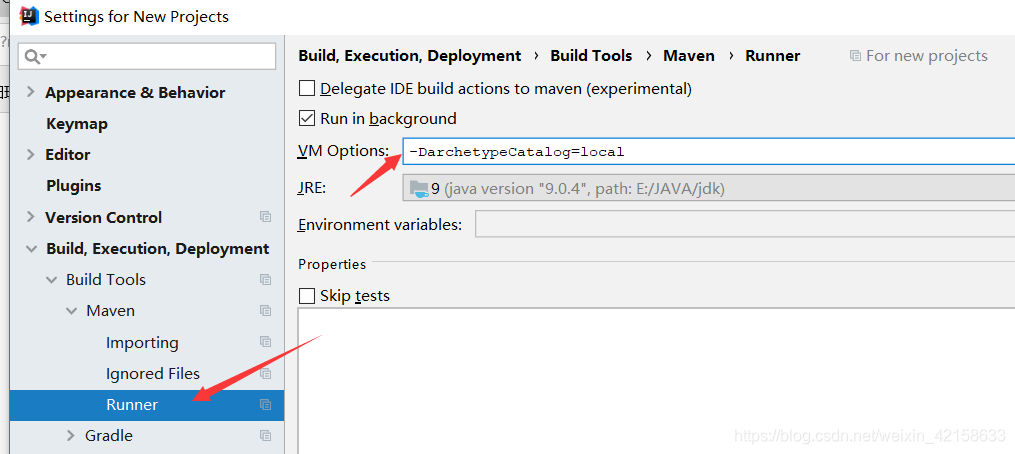Collapse the Build Tools node arrow
Screen dimensions: 1015x454
[51, 280]
